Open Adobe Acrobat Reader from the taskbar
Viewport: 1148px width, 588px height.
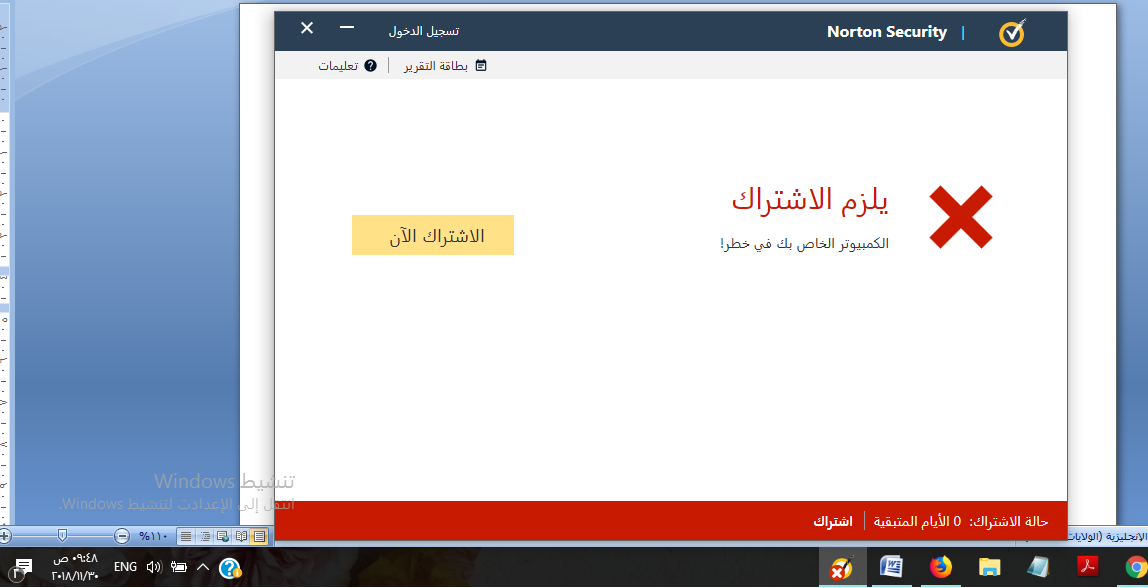[1086, 567]
